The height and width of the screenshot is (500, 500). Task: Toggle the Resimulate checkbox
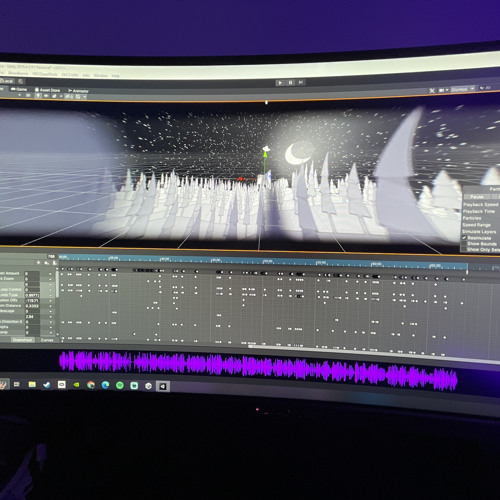464,238
